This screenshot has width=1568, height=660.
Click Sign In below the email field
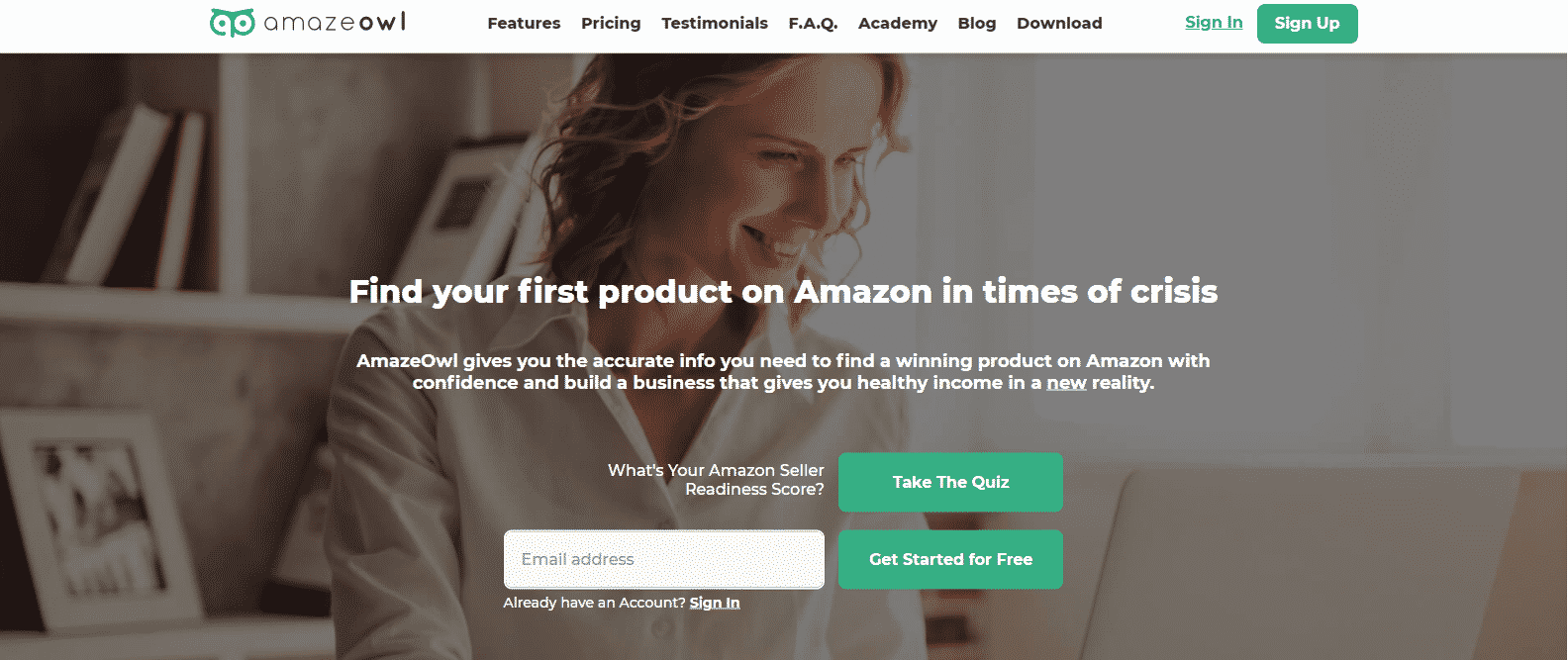[x=715, y=603]
